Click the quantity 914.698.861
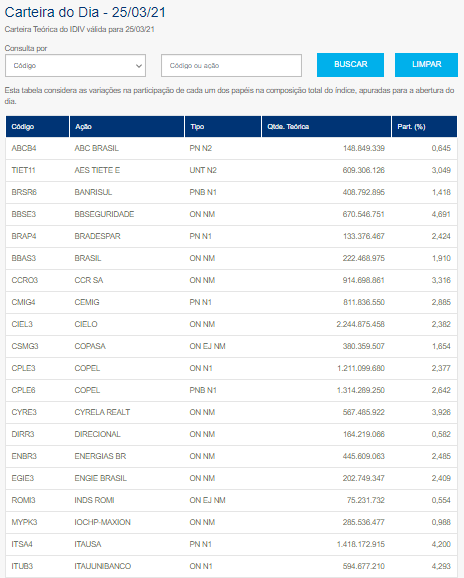The height and width of the screenshot is (578, 464). pos(364,280)
